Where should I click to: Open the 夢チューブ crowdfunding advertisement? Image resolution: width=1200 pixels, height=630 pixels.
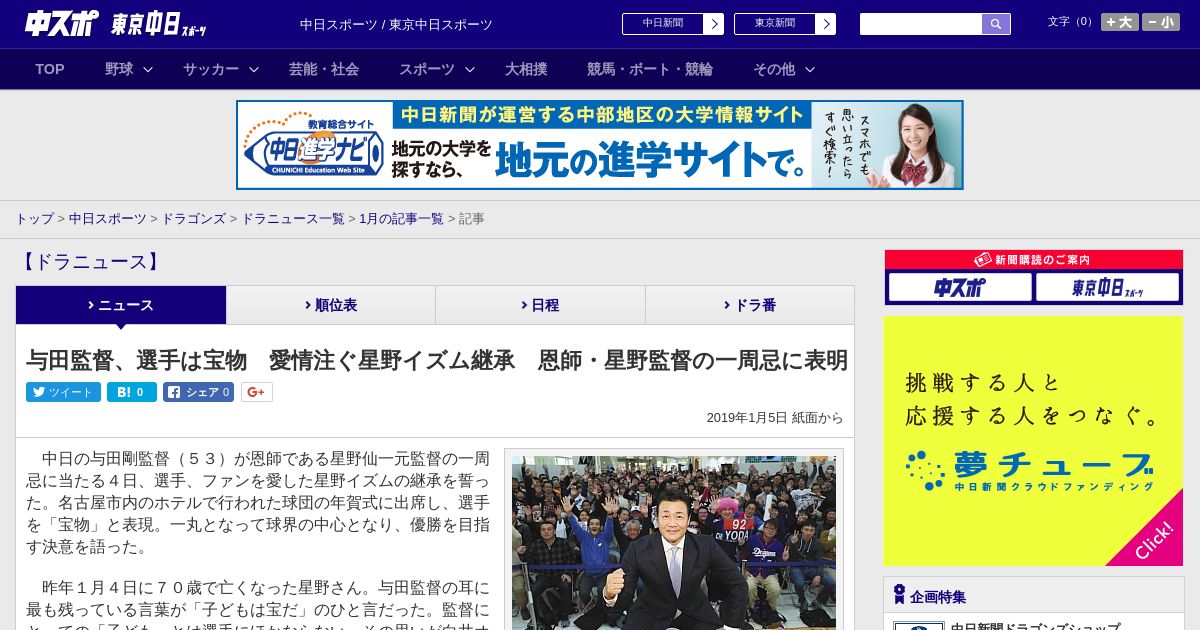pyautogui.click(x=1033, y=441)
